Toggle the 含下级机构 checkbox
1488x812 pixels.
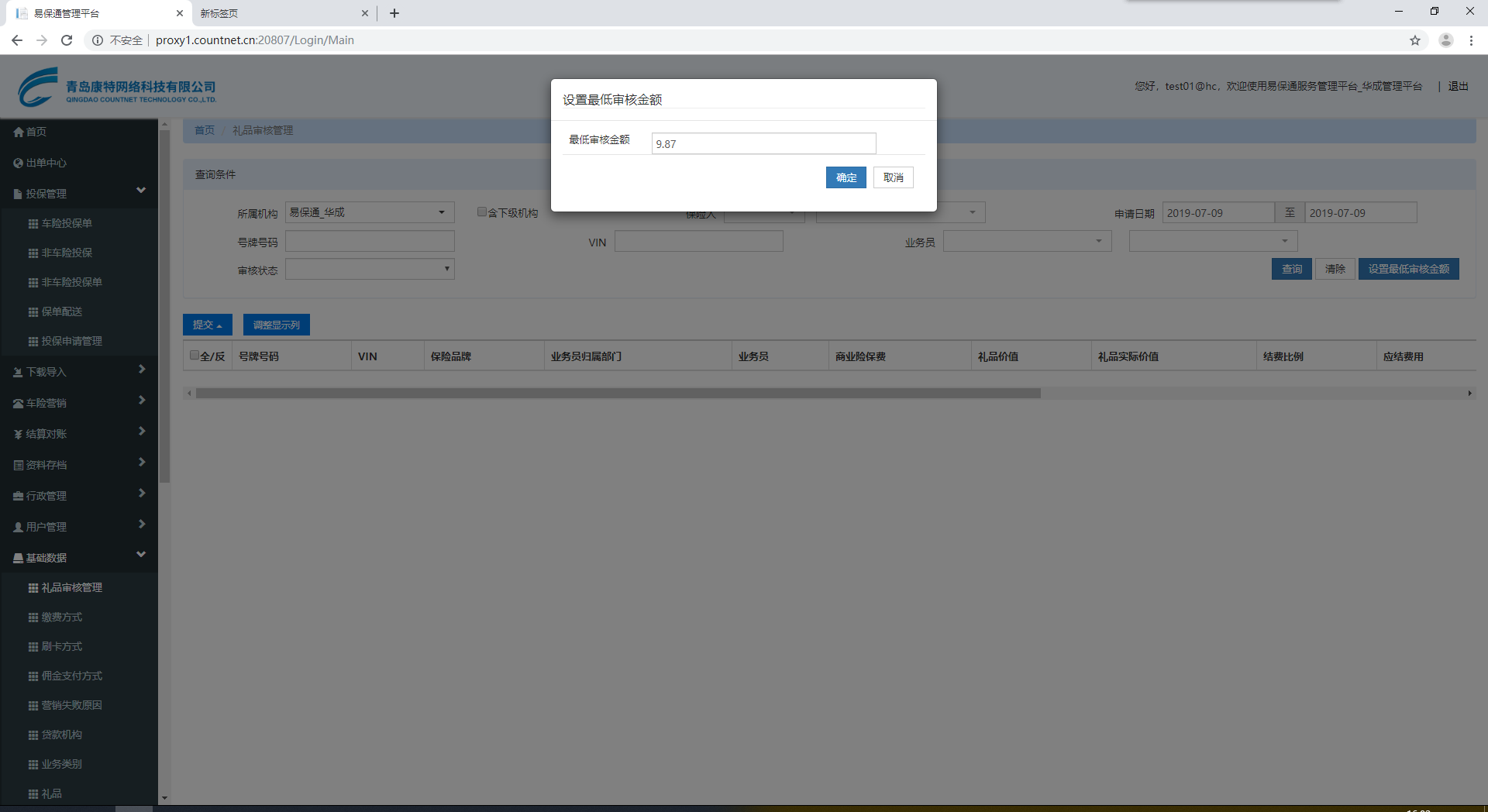tap(482, 212)
